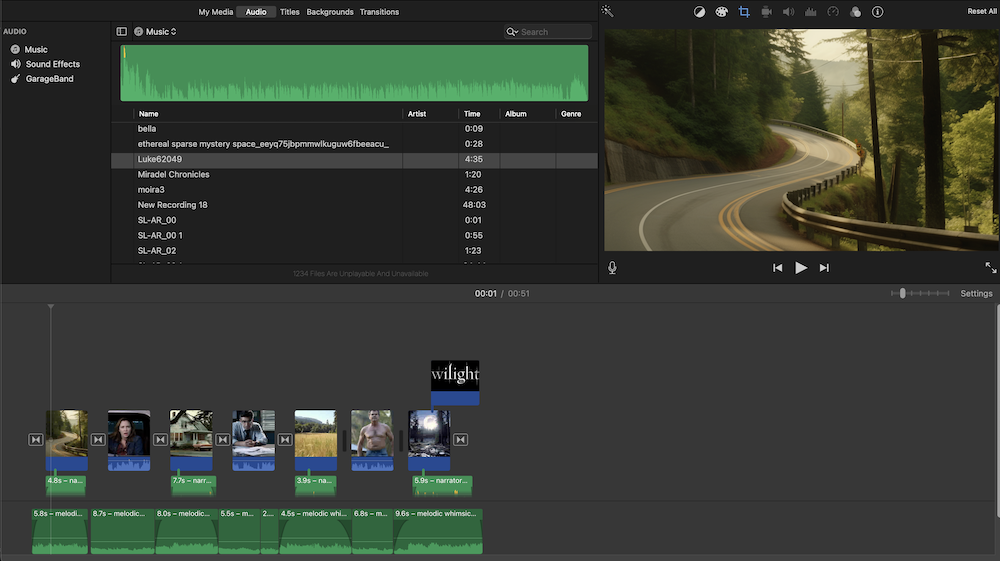
Task: Open the Color Balance tool
Action: coord(700,11)
